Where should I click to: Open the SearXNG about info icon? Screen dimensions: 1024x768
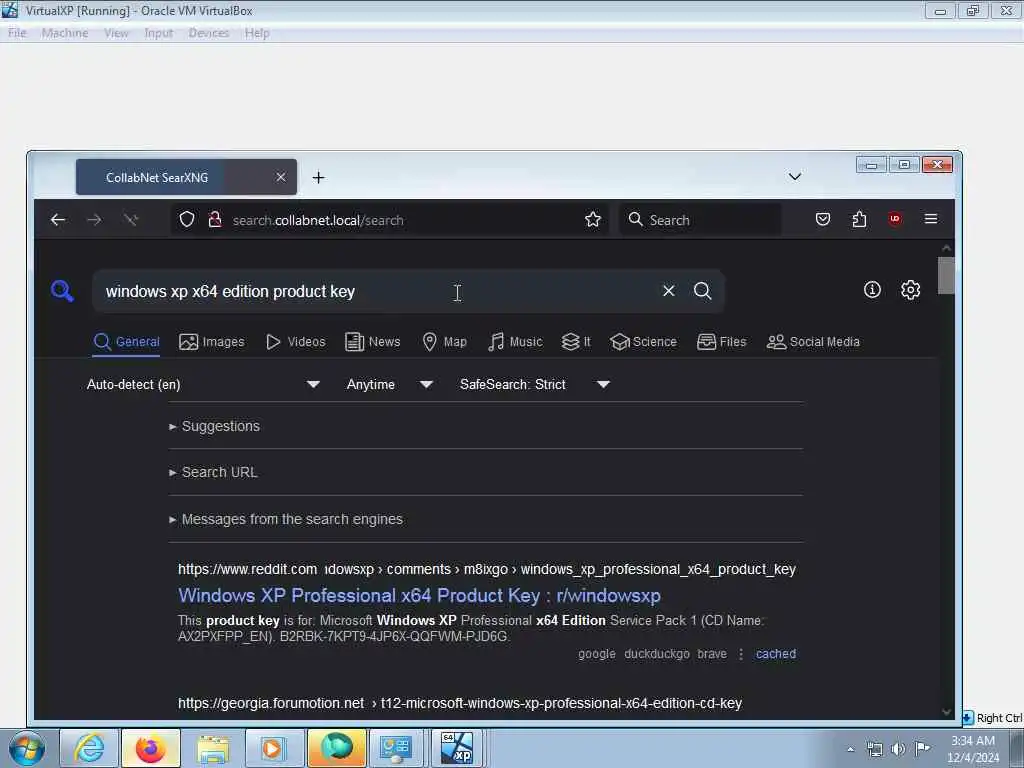(x=872, y=290)
